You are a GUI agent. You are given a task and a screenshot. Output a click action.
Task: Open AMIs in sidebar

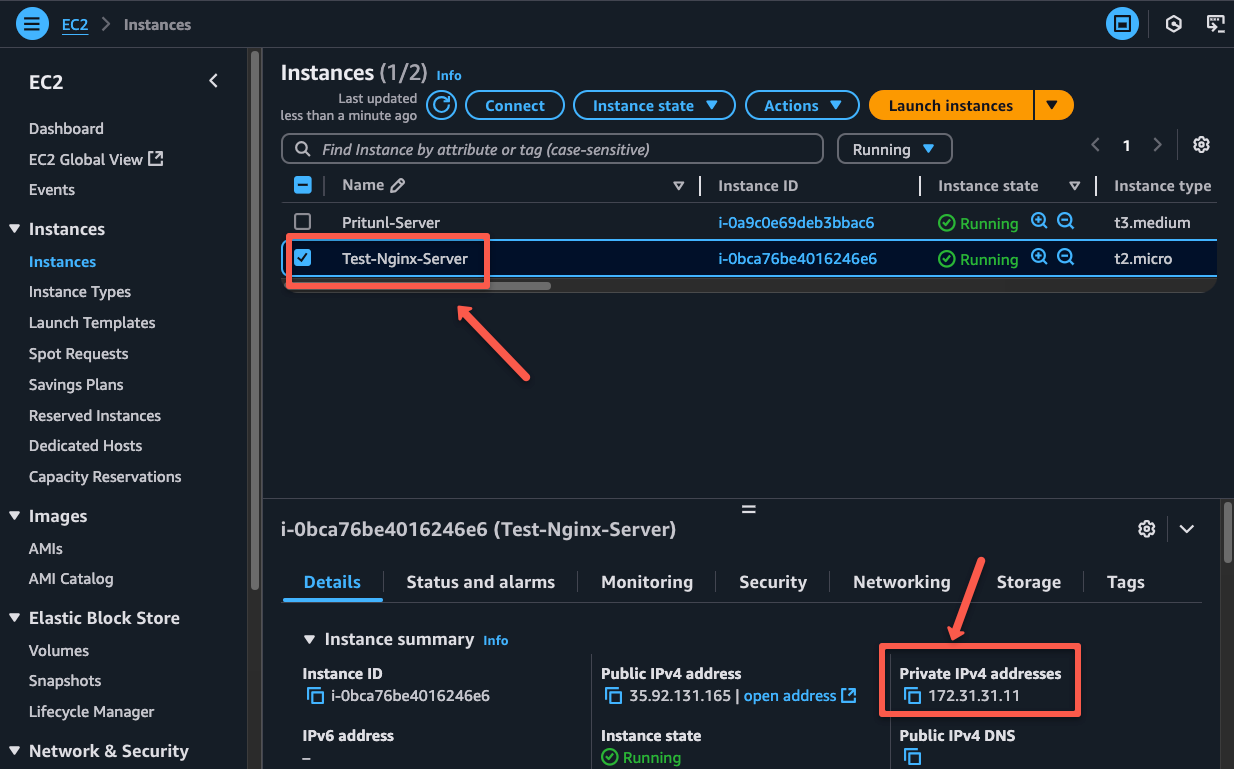46,548
